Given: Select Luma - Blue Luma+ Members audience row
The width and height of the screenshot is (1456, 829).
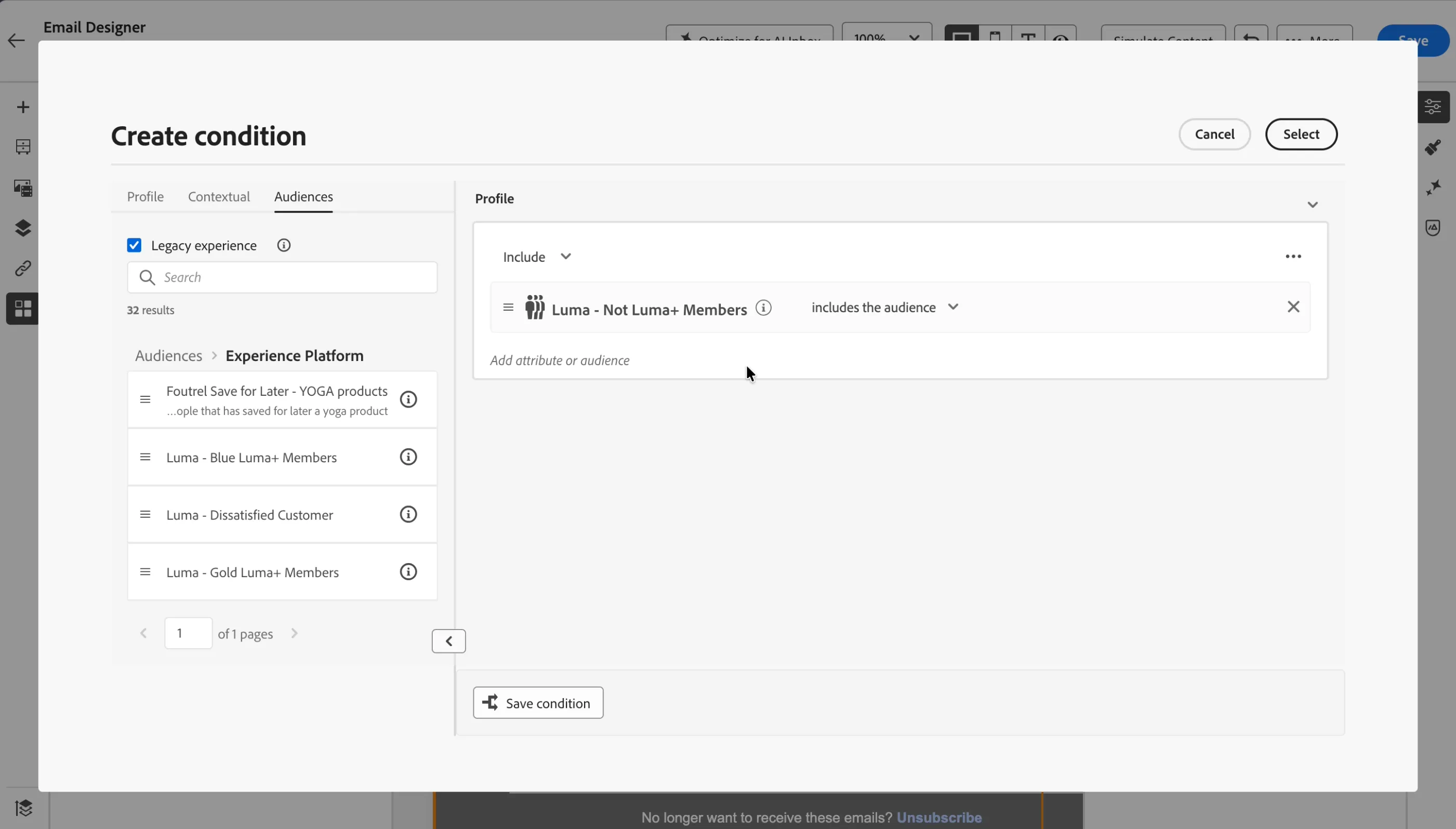Looking at the screenshot, I should [283, 457].
